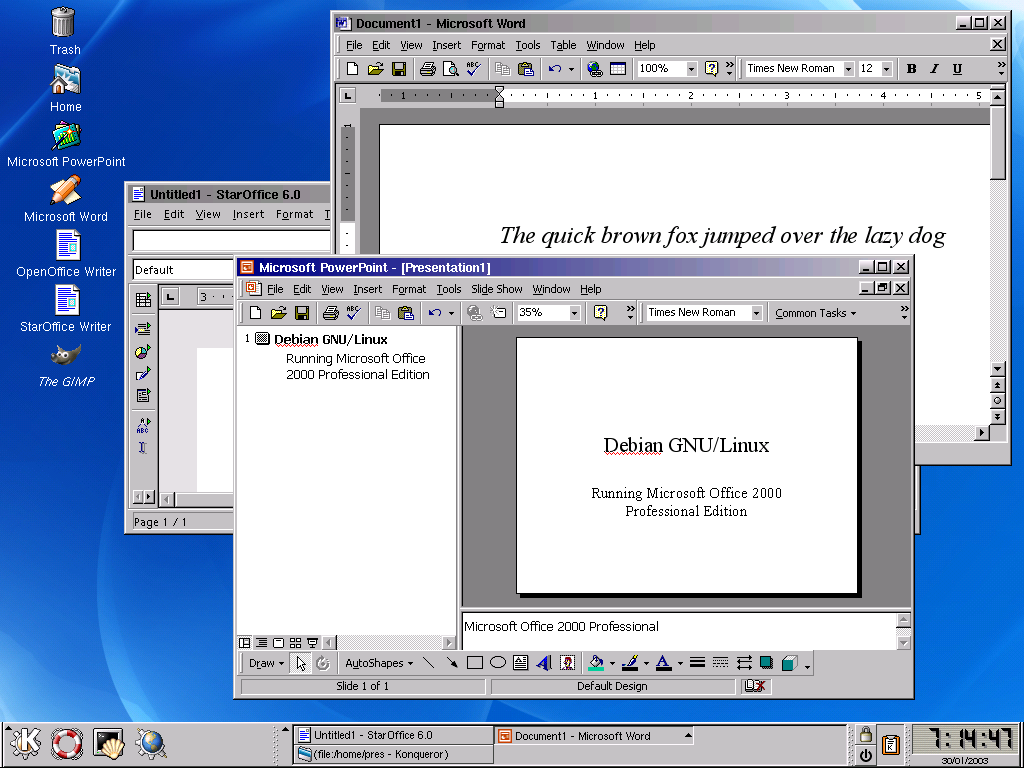Image resolution: width=1024 pixels, height=768 pixels.
Task: Open the 35% zoom dropdown in PowerPoint
Action: [574, 313]
